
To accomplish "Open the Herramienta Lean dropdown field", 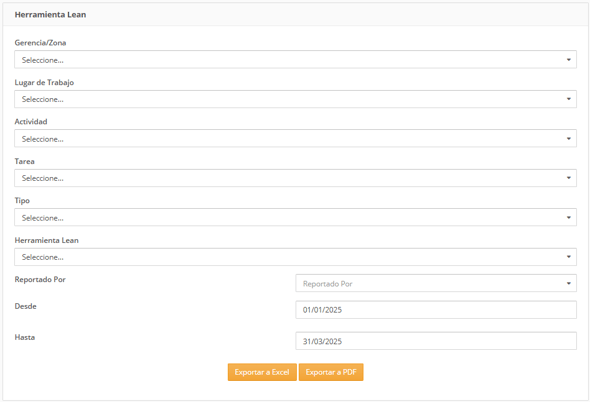I will point(295,257).
